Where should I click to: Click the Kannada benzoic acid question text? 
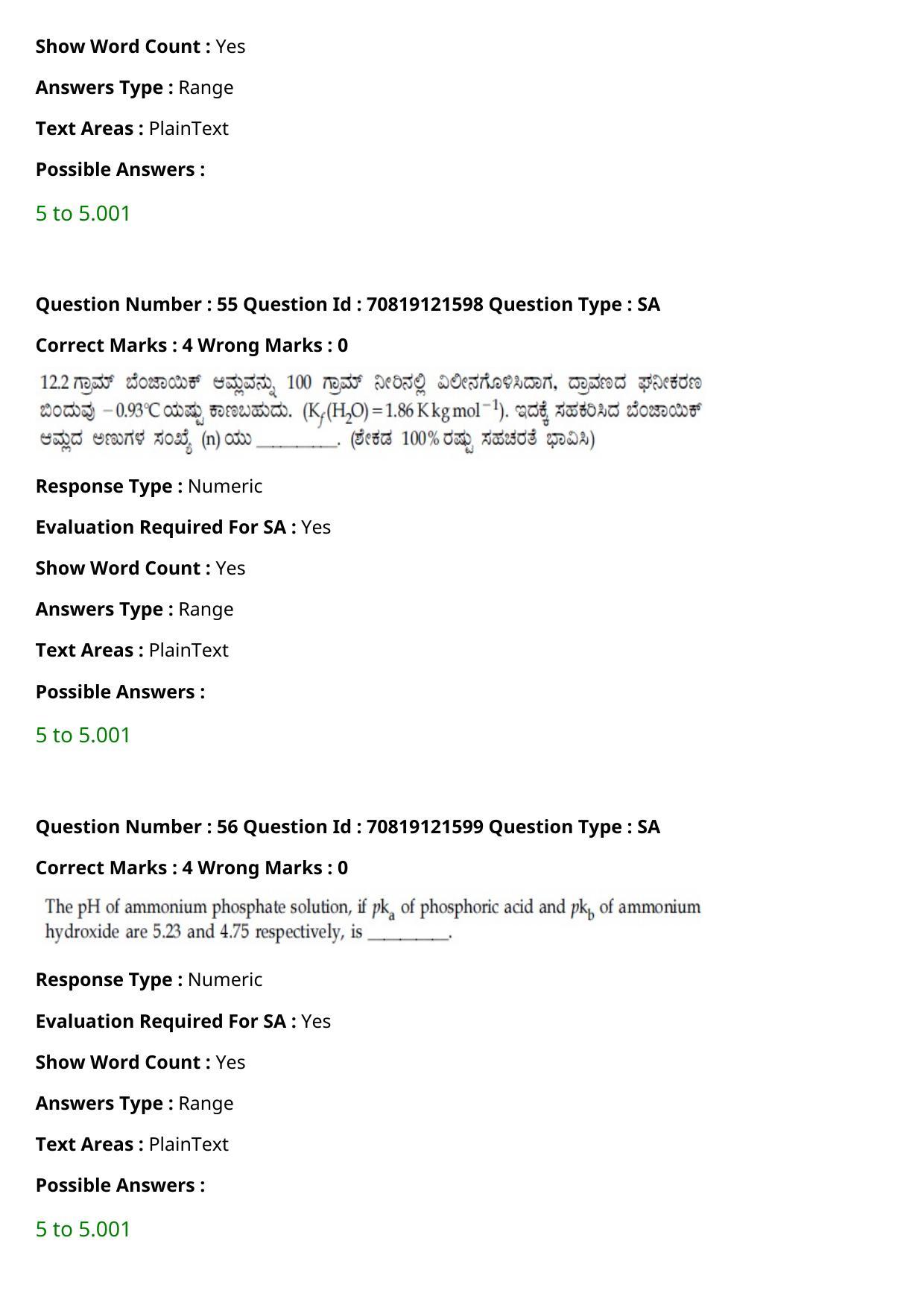(370, 411)
